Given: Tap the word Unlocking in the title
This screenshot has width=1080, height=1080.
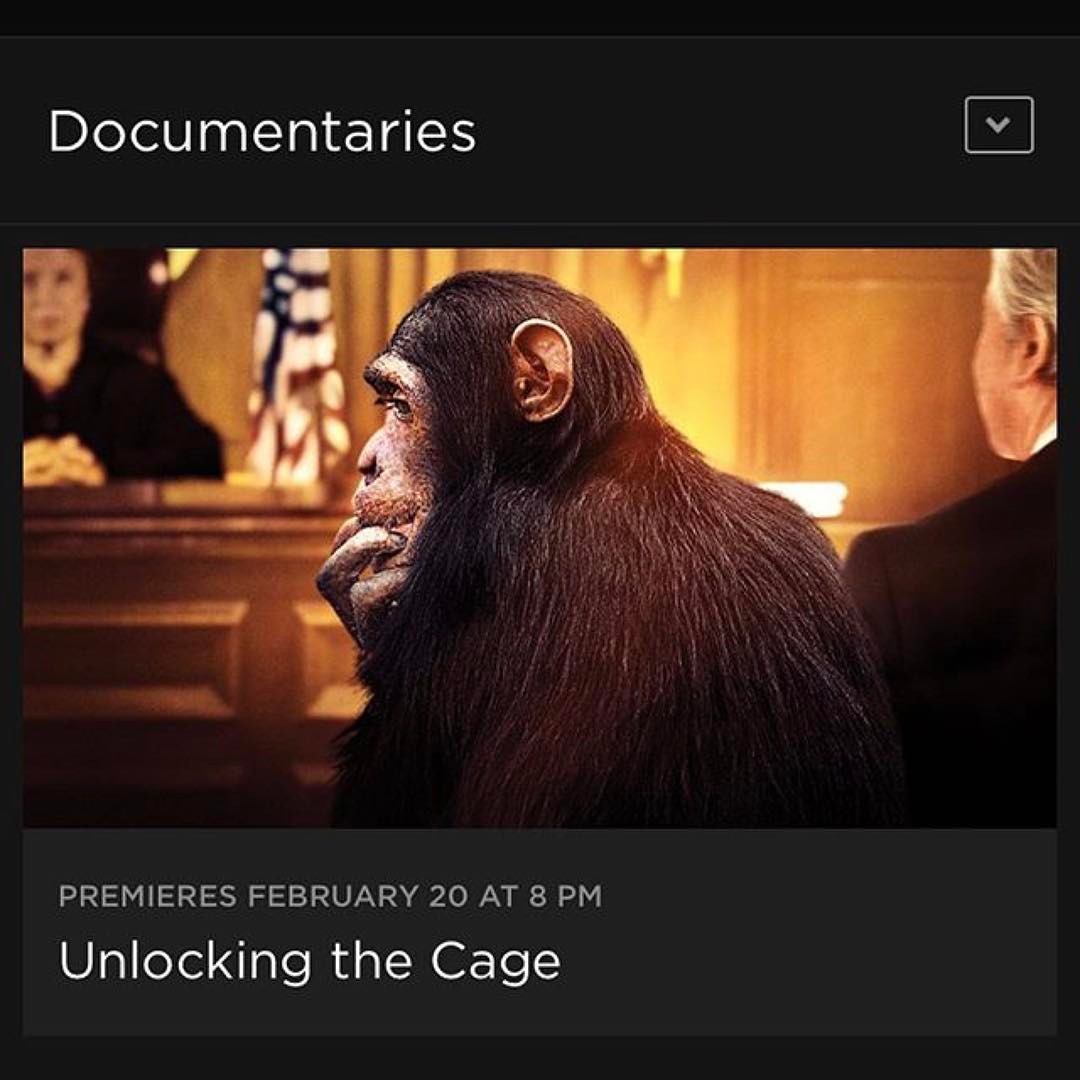Looking at the screenshot, I should point(185,962).
